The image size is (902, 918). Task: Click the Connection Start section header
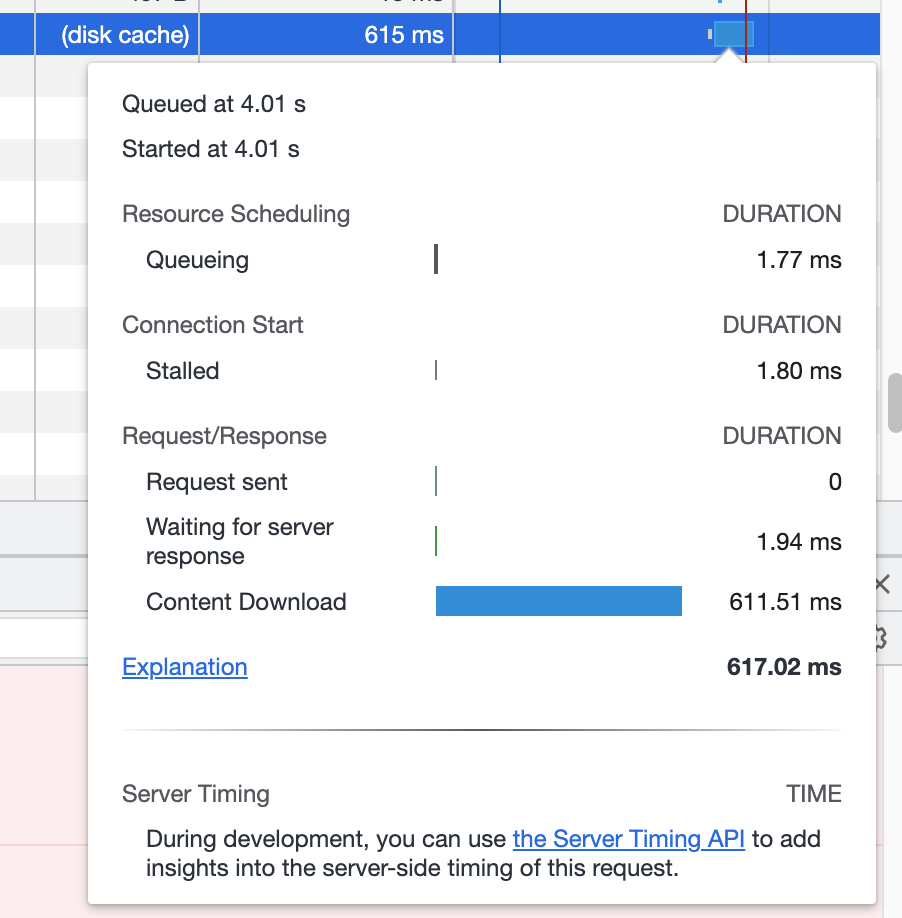pos(212,325)
